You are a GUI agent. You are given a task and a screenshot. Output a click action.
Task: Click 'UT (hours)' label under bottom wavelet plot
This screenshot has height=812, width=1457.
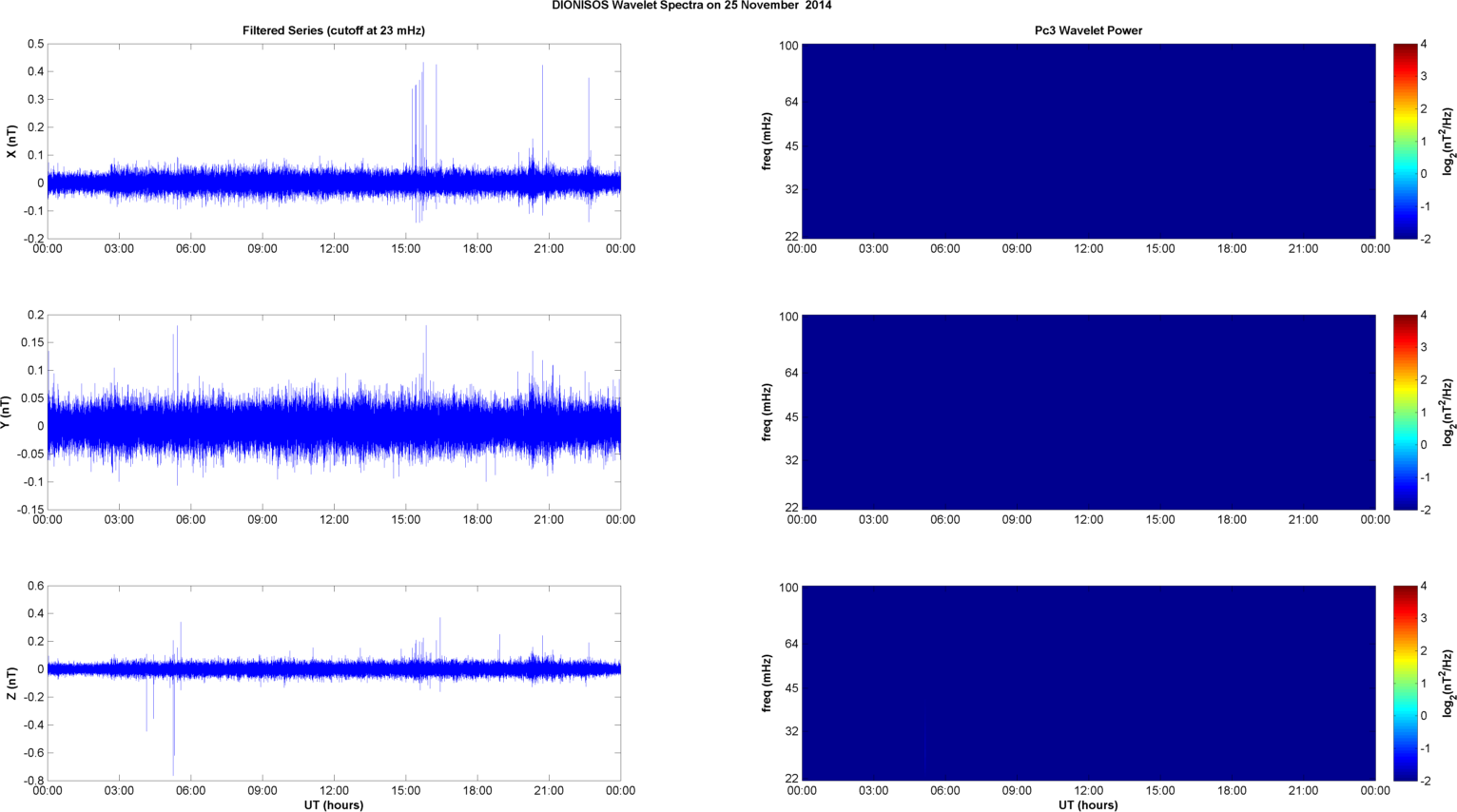pyautogui.click(x=1088, y=804)
